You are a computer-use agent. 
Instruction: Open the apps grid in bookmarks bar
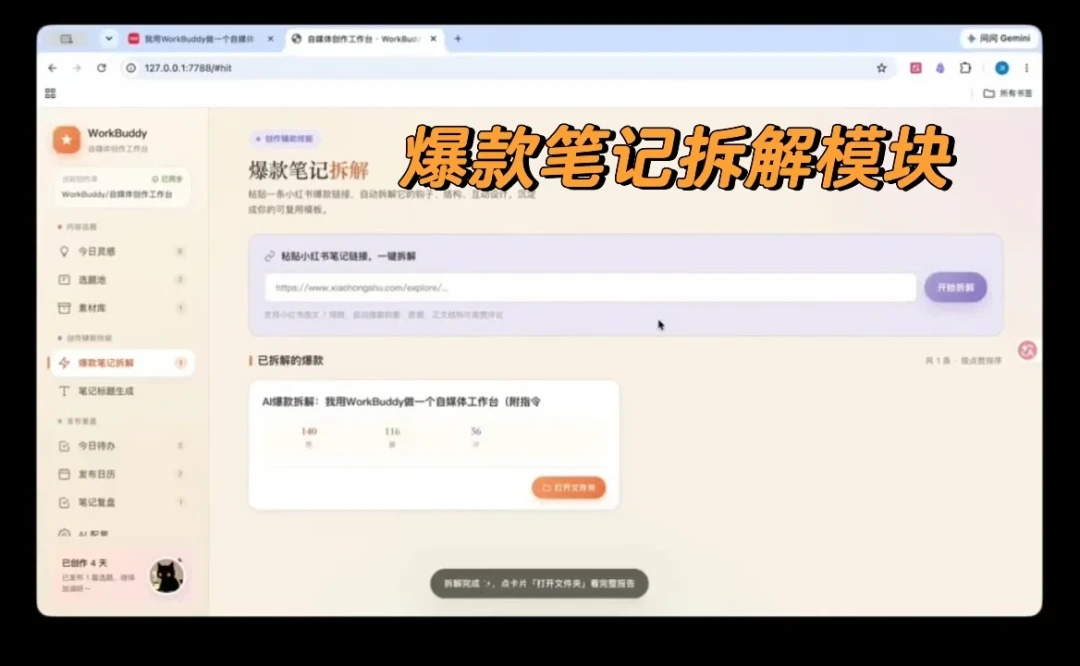[x=50, y=93]
